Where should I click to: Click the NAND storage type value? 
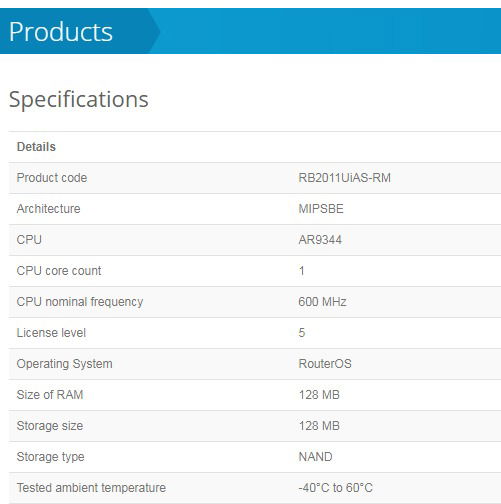tap(315, 457)
